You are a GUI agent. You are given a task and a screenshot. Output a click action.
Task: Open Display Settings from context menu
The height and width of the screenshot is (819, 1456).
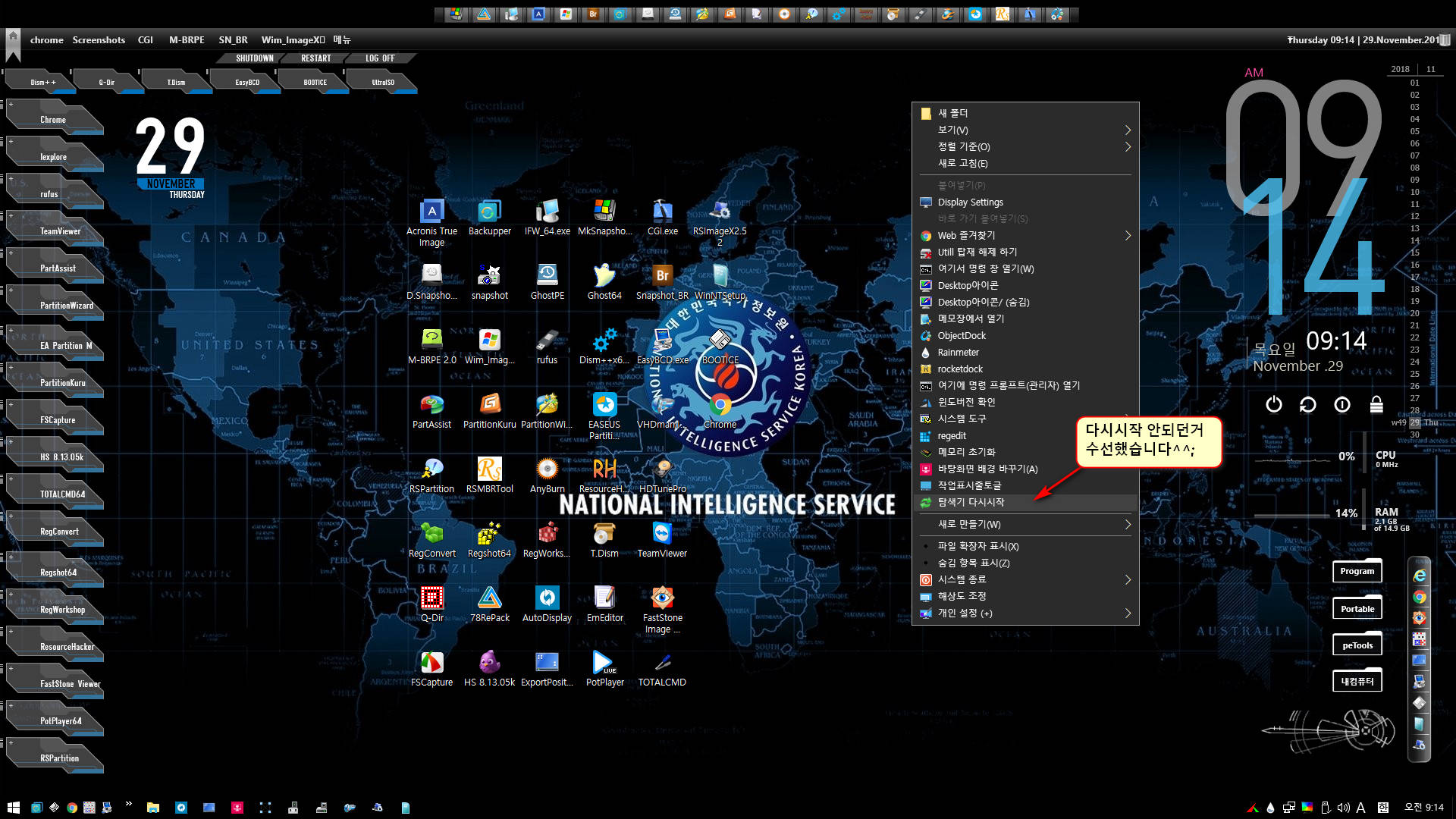pyautogui.click(x=1025, y=202)
